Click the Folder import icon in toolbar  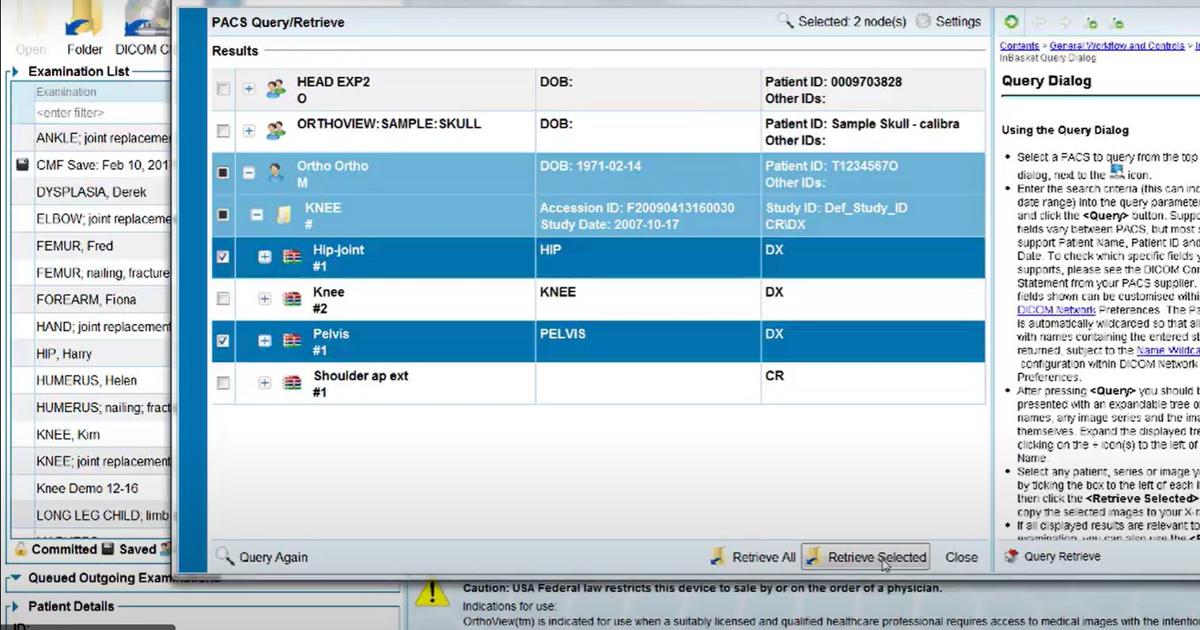(85, 28)
